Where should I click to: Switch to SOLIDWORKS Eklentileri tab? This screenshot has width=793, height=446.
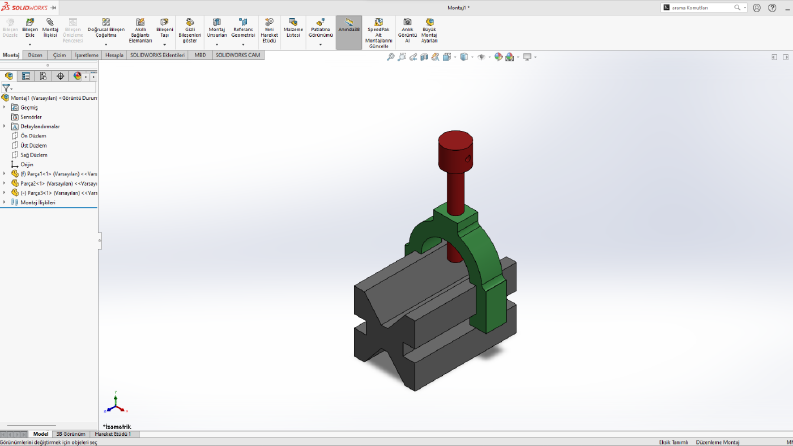tap(157, 55)
